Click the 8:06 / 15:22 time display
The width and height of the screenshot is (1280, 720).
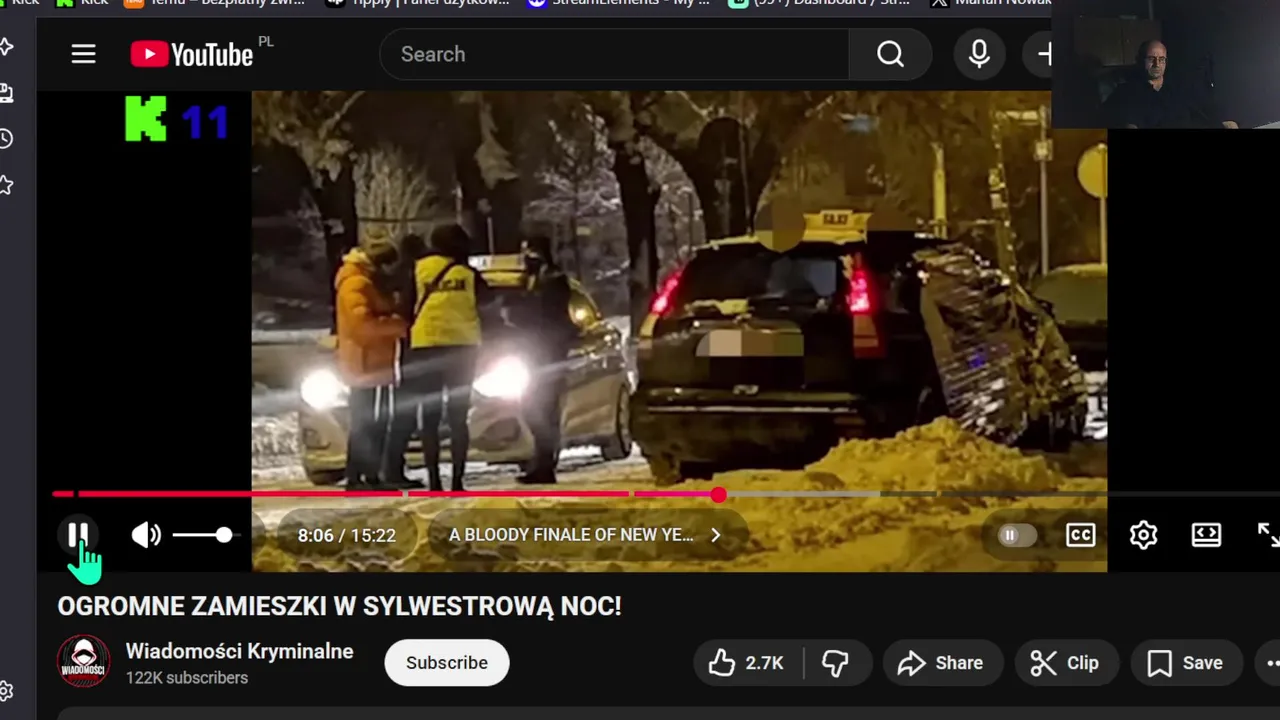tap(347, 535)
